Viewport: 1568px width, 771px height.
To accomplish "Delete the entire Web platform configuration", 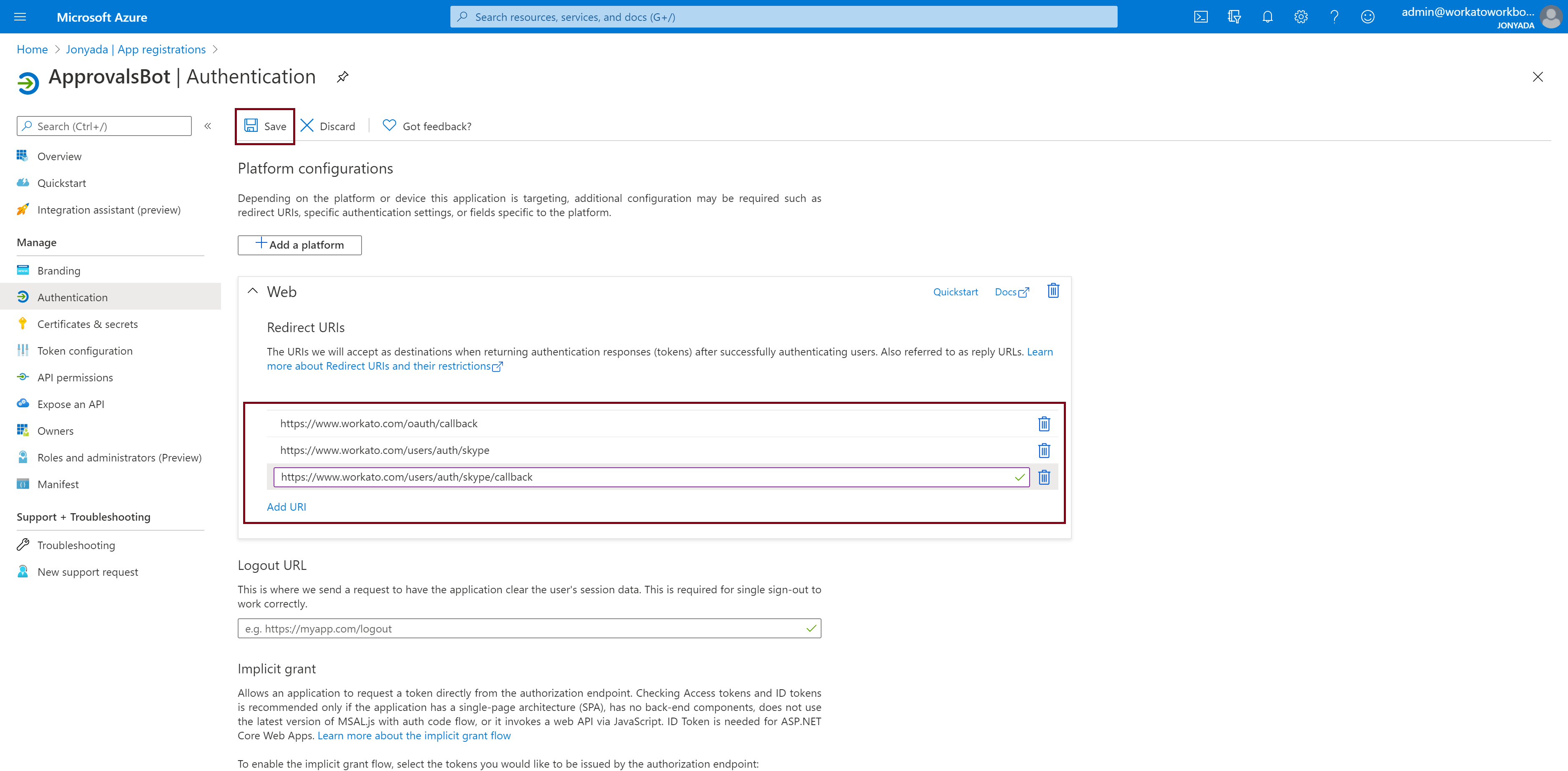I will (x=1053, y=291).
